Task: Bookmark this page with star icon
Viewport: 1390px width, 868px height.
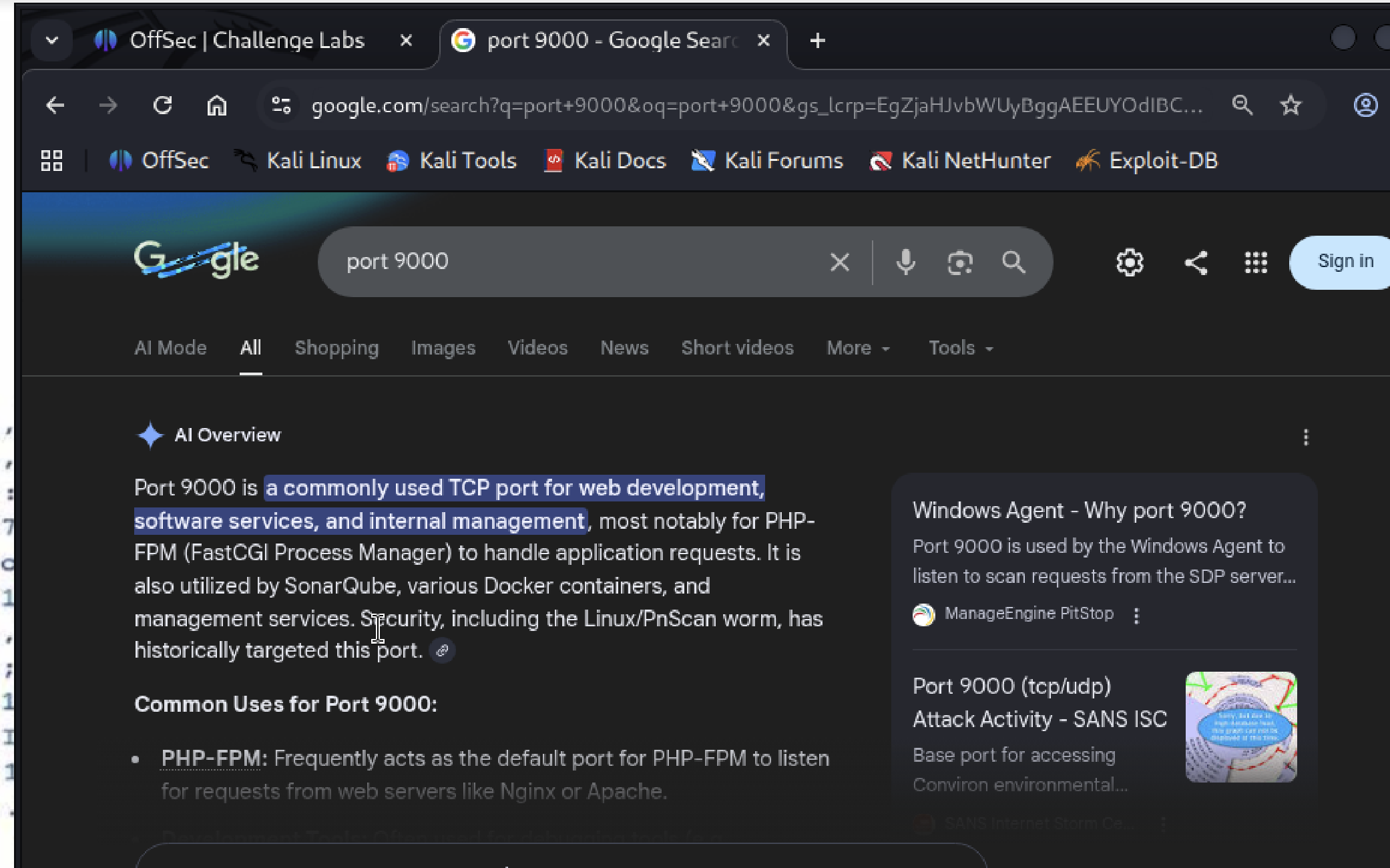Action: pyautogui.click(x=1291, y=105)
